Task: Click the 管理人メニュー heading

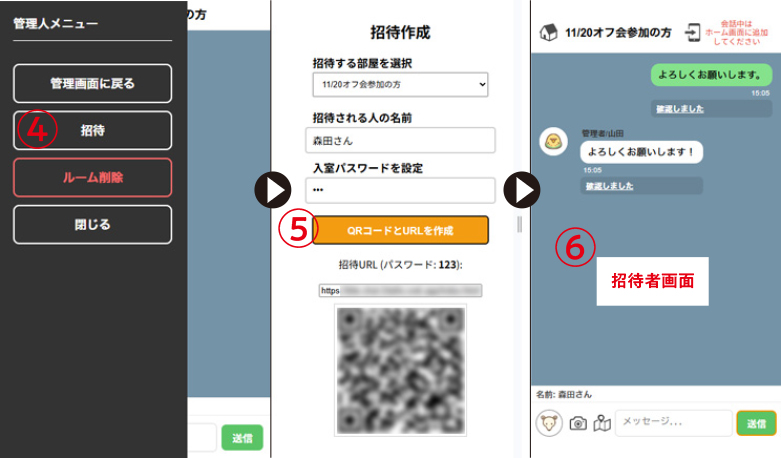Action: 56,23
